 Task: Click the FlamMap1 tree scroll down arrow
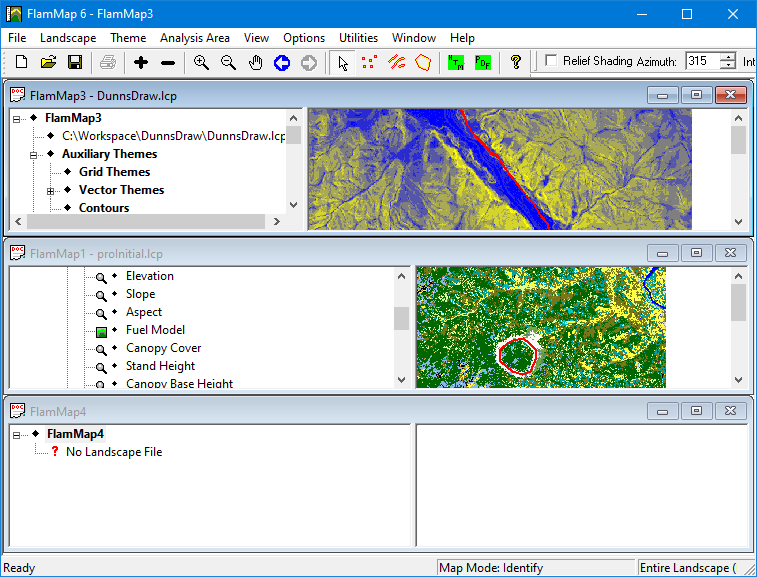tap(401, 380)
